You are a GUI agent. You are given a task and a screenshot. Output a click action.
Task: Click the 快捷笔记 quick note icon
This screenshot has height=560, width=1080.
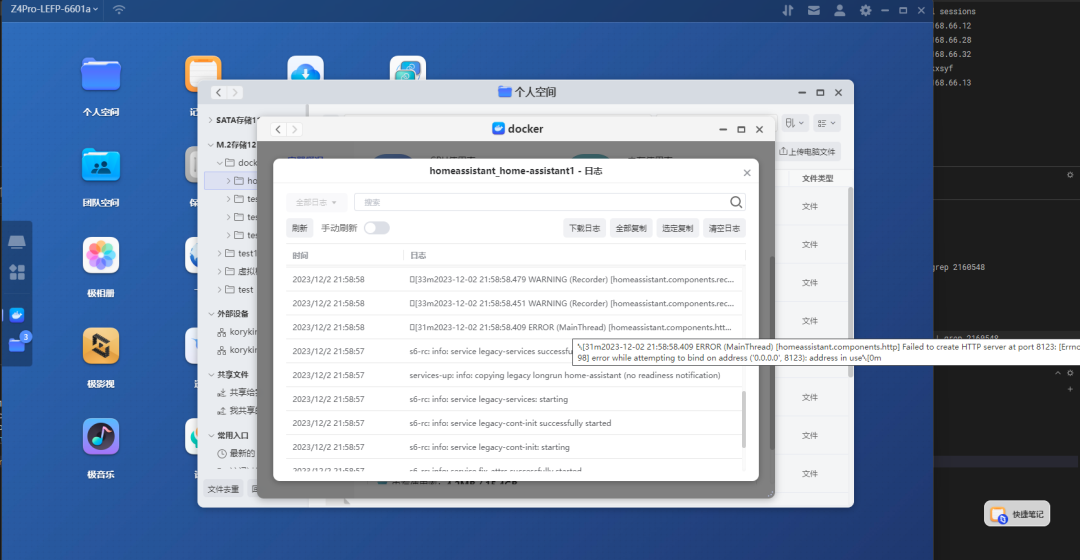1017,514
